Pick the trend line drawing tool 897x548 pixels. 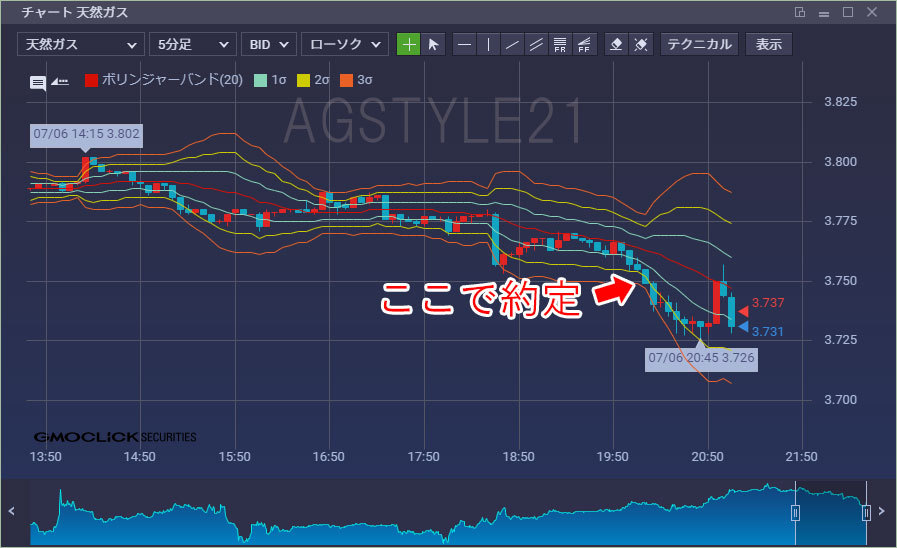tap(512, 44)
